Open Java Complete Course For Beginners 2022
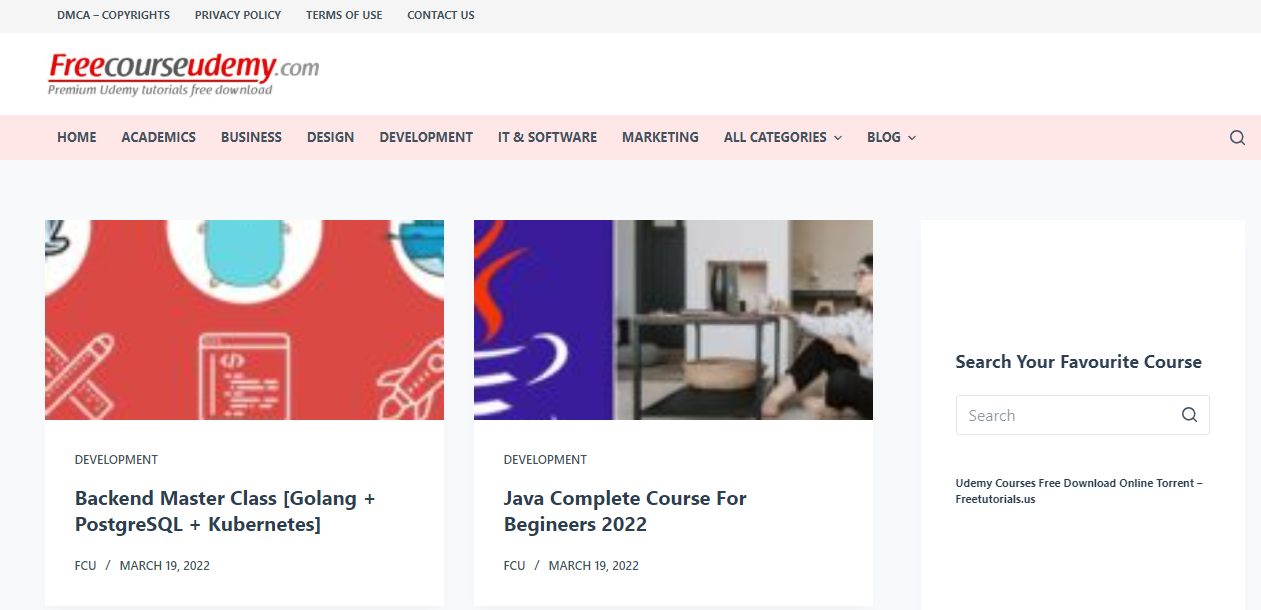1261x610 pixels. click(x=625, y=511)
